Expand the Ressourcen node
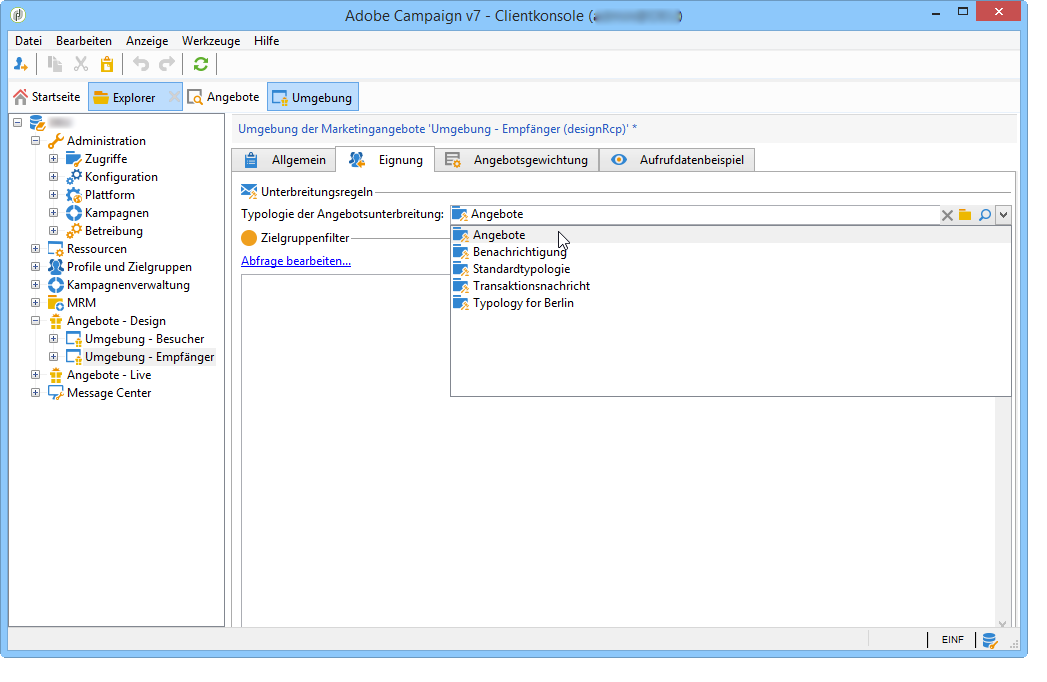Viewport: 1047px width, 682px height. coord(35,248)
